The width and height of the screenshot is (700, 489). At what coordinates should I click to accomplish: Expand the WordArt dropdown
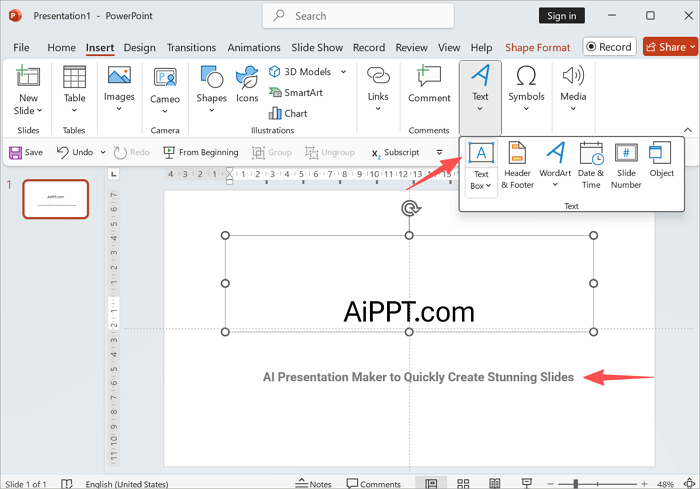point(554,184)
